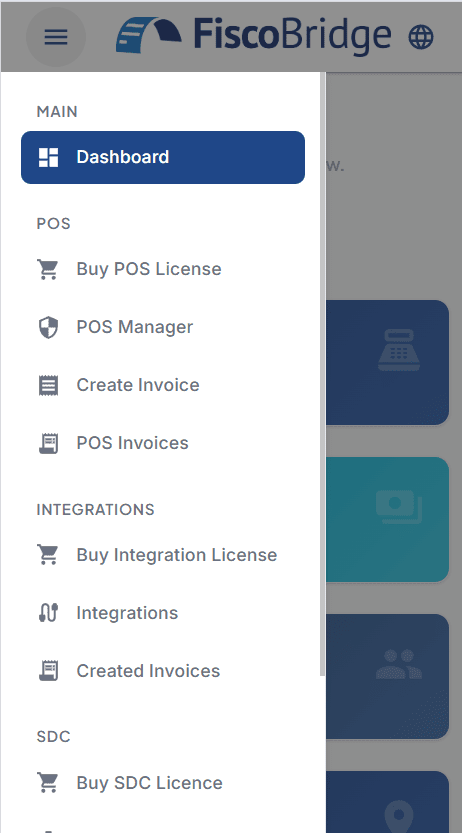Click the Buy SDC Licence cart icon

(x=48, y=783)
